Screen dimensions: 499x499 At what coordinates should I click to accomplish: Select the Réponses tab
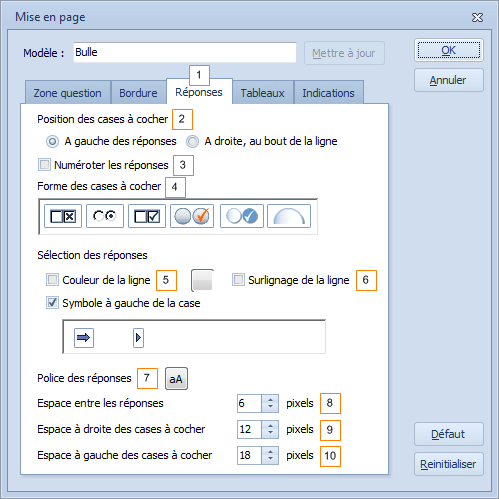(199, 92)
